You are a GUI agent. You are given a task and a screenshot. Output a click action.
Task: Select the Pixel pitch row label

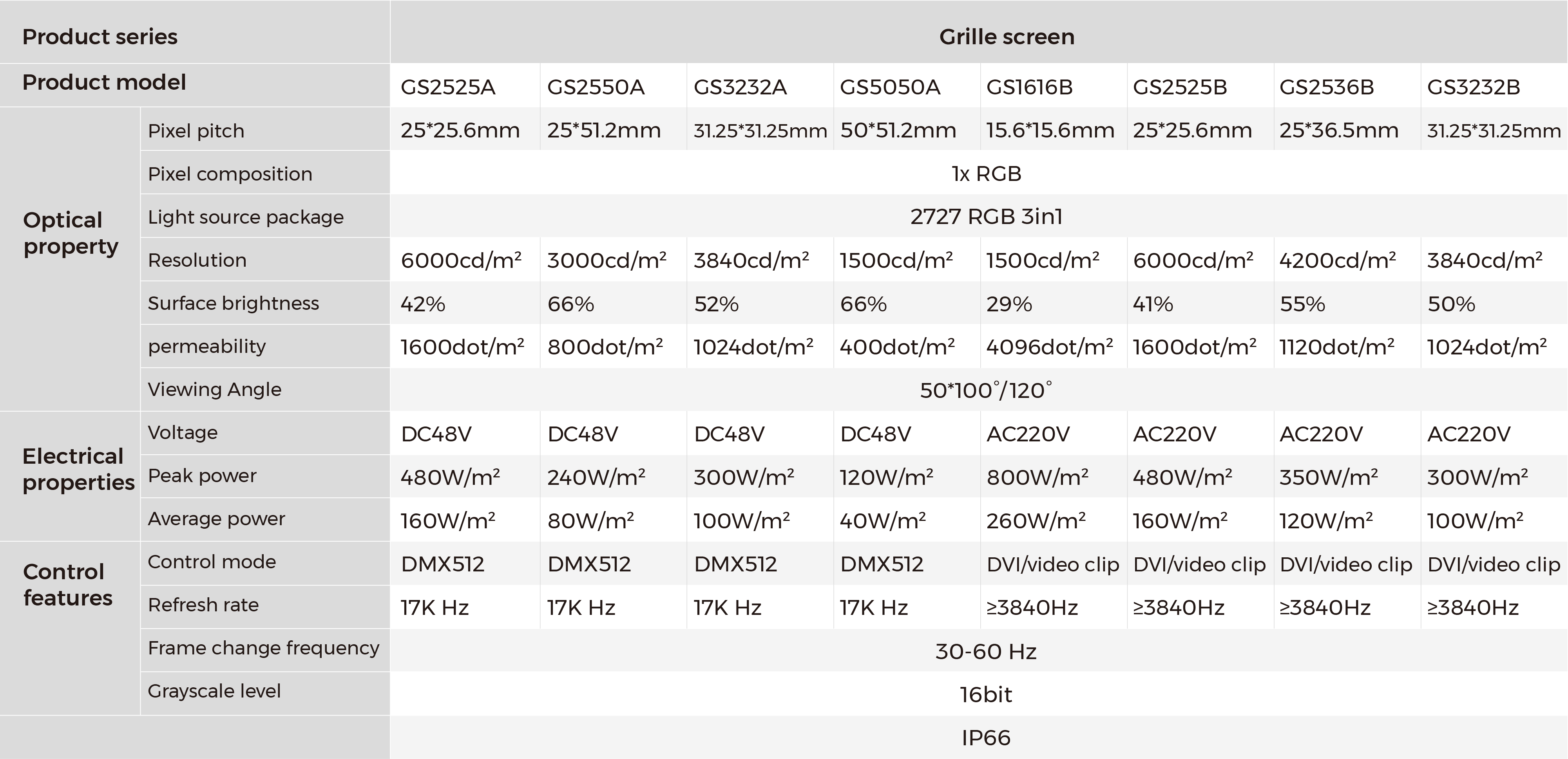[x=196, y=130]
